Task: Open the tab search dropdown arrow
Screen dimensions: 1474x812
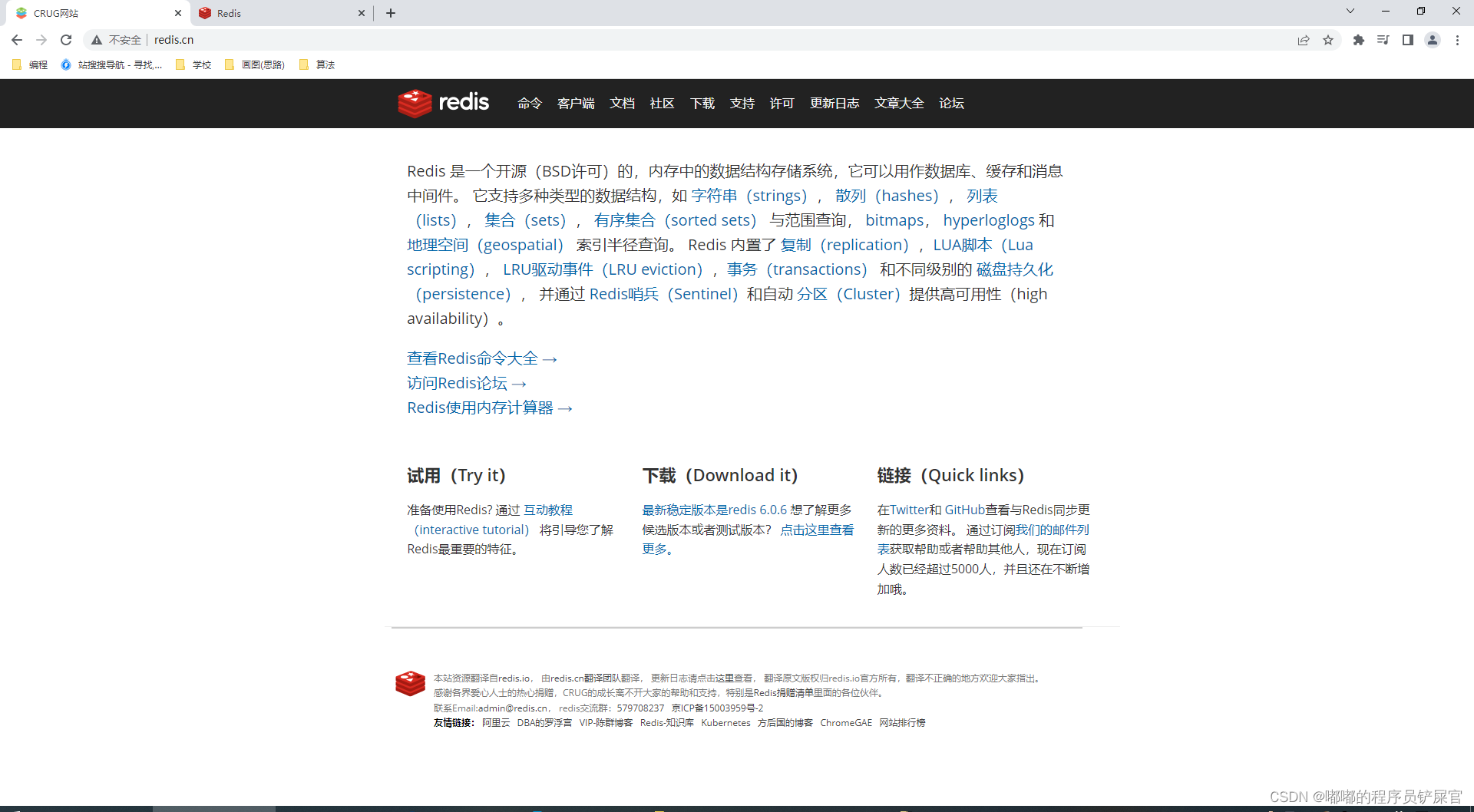Action: pyautogui.click(x=1350, y=11)
